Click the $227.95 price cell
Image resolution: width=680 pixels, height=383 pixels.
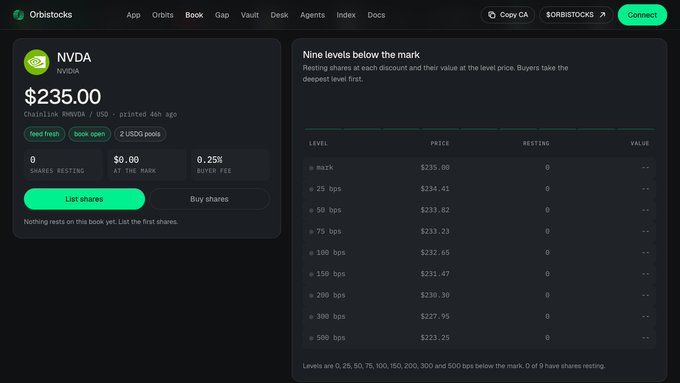point(435,316)
